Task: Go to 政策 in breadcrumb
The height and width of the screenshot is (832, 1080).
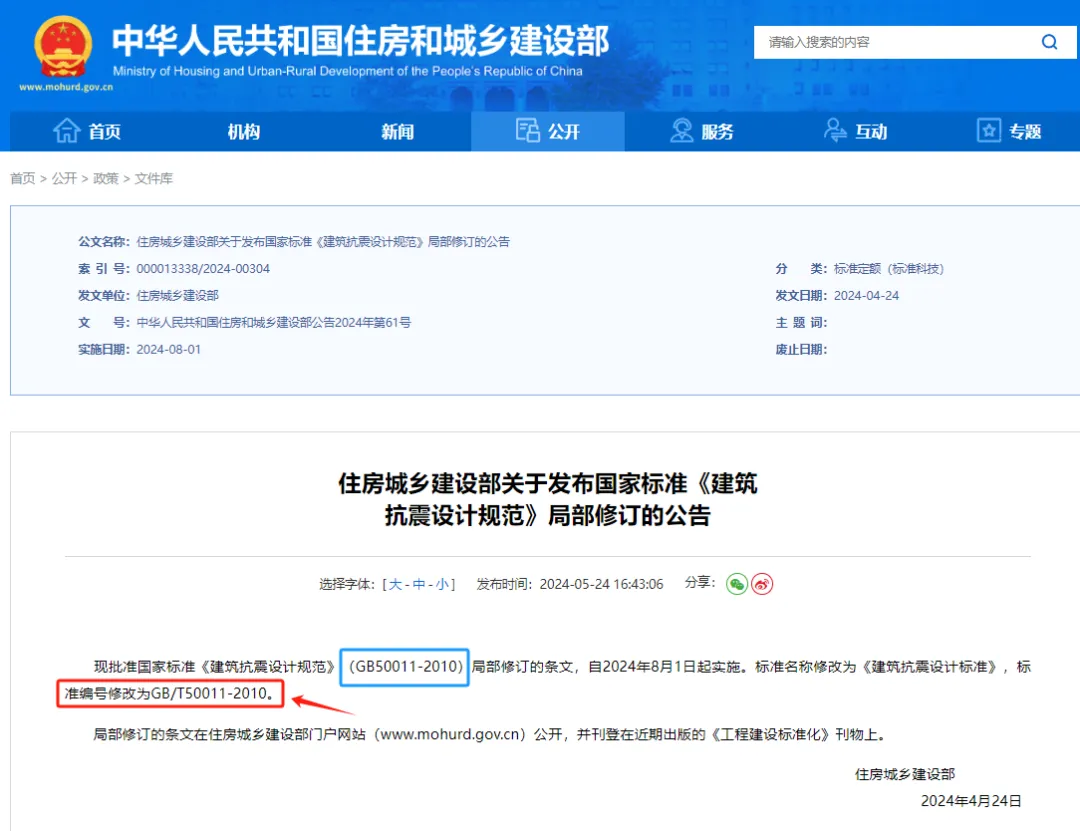Action: coord(105,178)
